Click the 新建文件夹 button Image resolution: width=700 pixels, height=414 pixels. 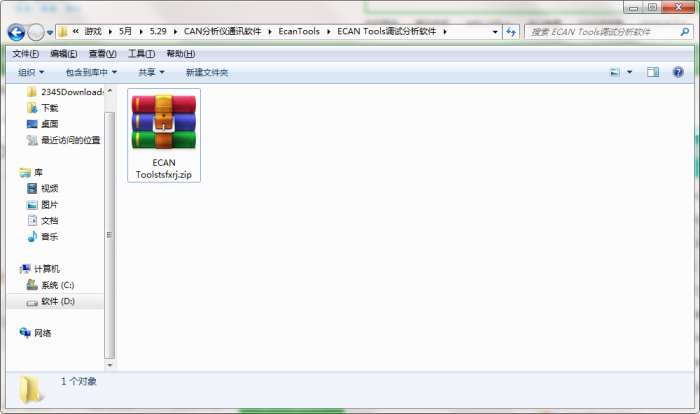tap(207, 72)
